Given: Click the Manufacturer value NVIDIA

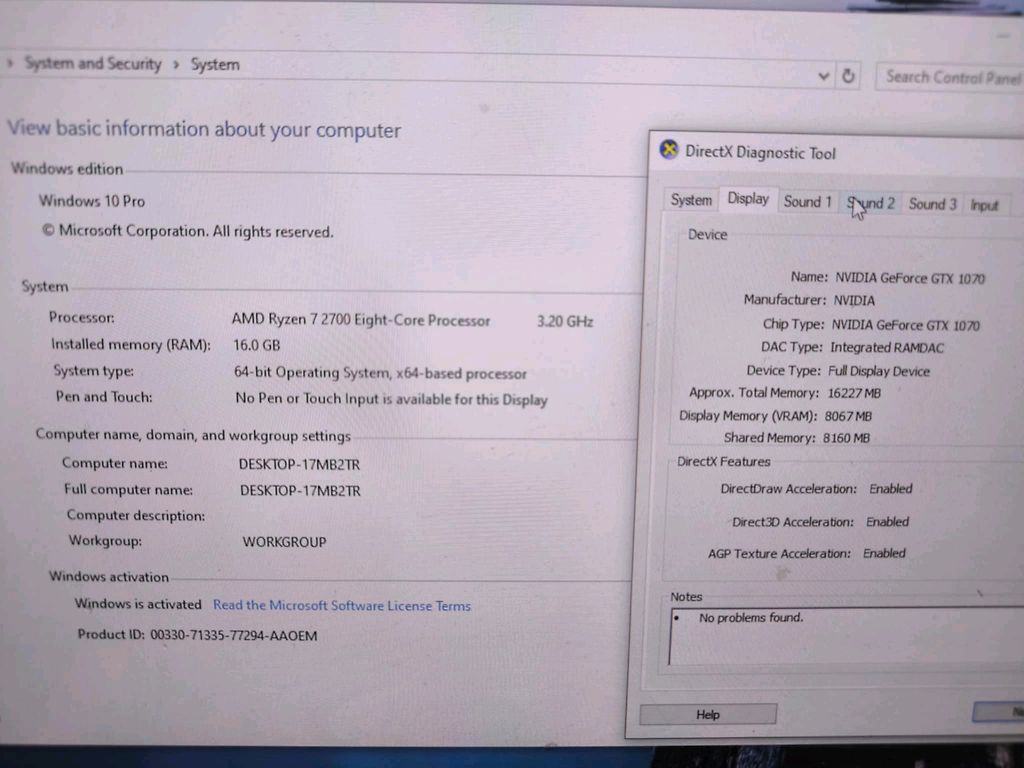Looking at the screenshot, I should pyautogui.click(x=854, y=300).
